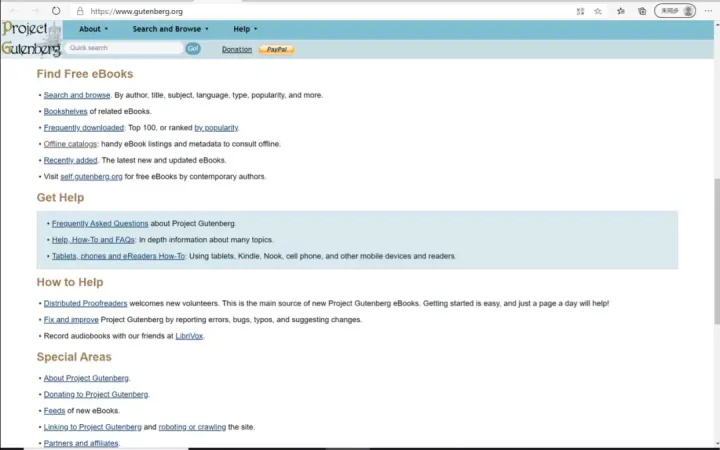This screenshot has height=450, width=720.
Task: Visit the self.gutenberg.org link
Action: [91, 176]
